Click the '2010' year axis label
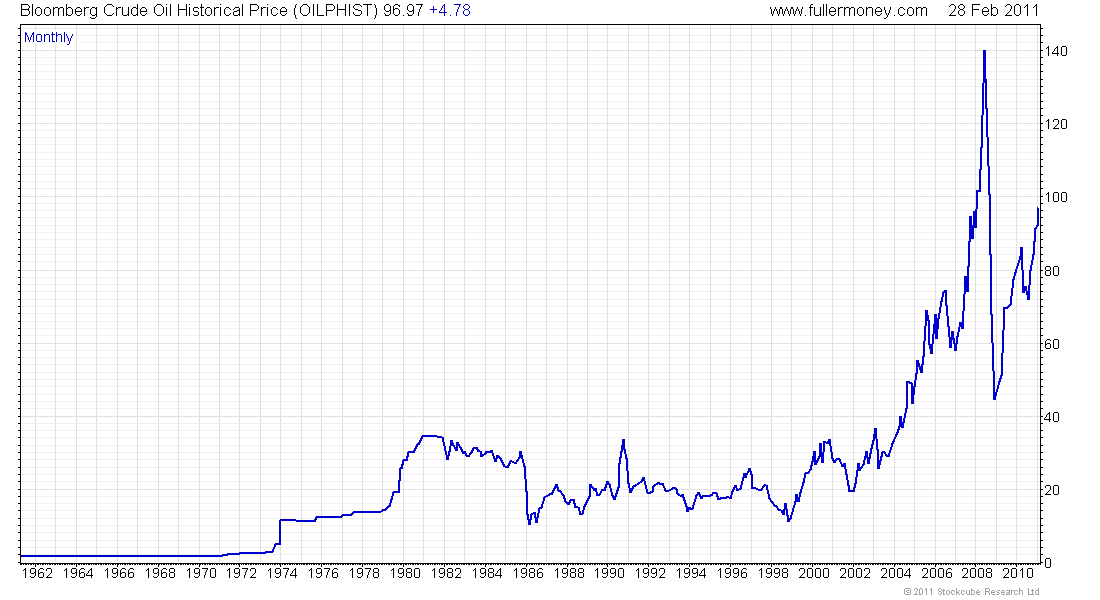The width and height of the screenshot is (1100, 600). (x=1018, y=573)
